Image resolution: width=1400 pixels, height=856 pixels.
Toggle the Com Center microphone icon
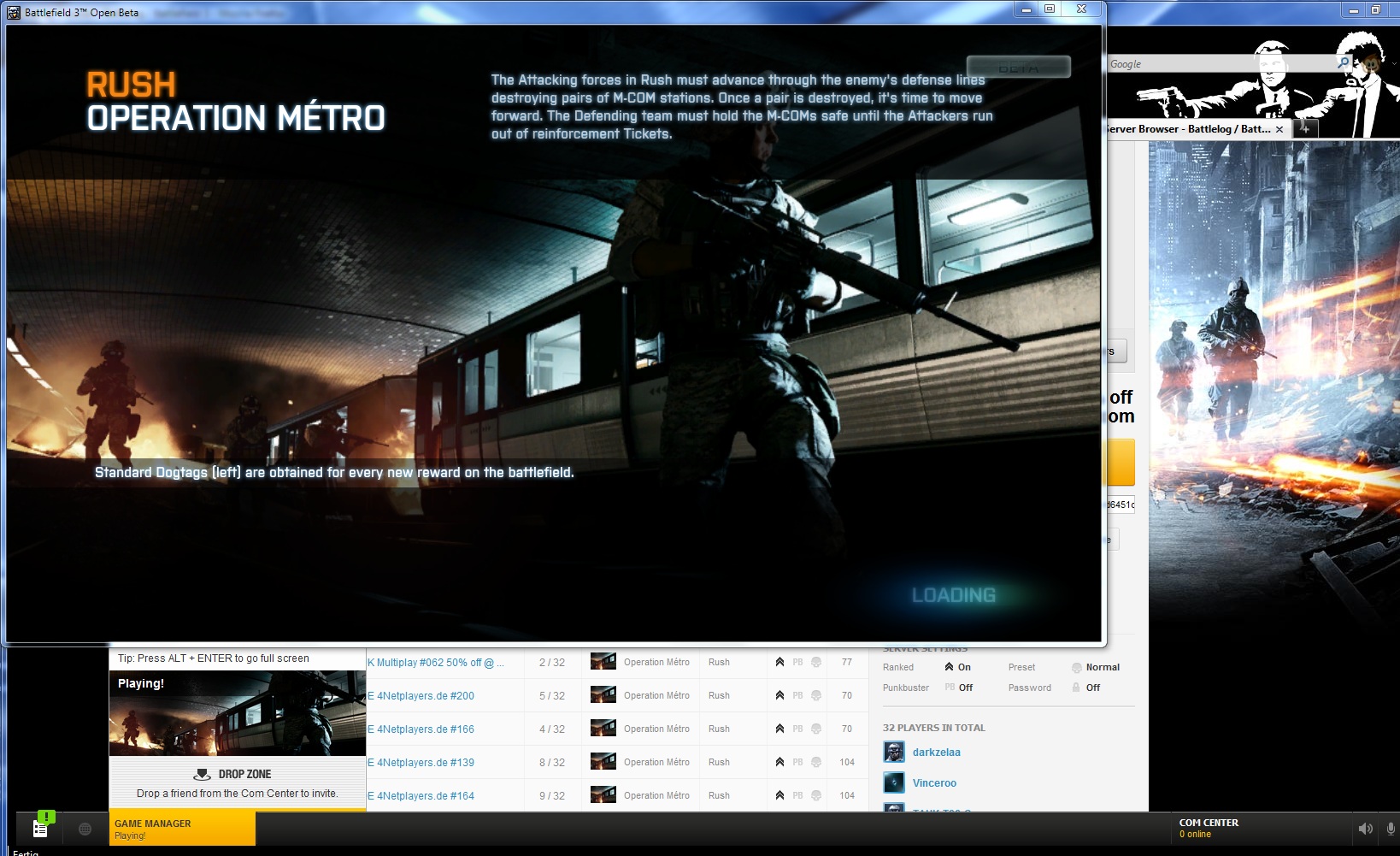pos(1391,829)
